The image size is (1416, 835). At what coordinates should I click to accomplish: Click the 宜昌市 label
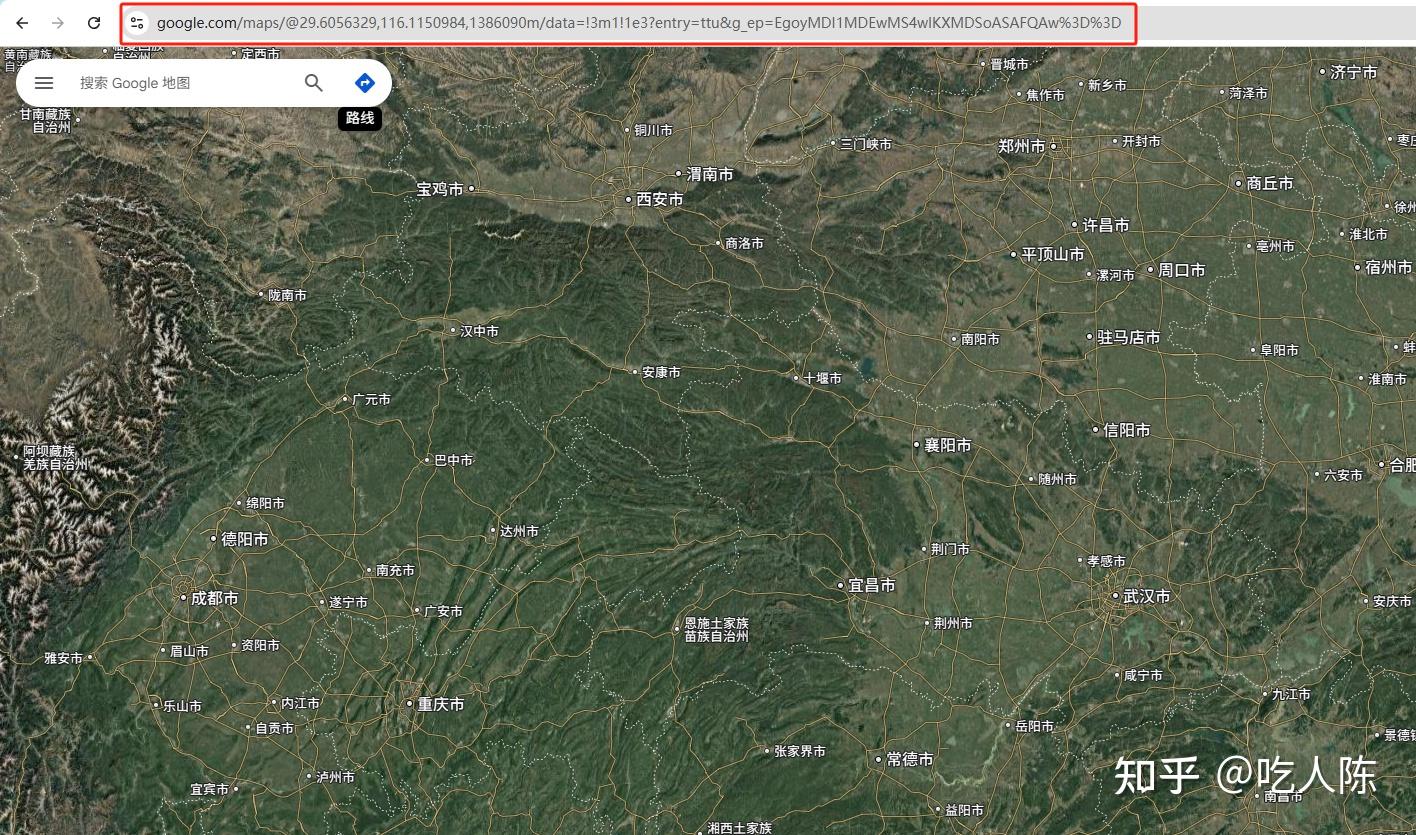[869, 585]
